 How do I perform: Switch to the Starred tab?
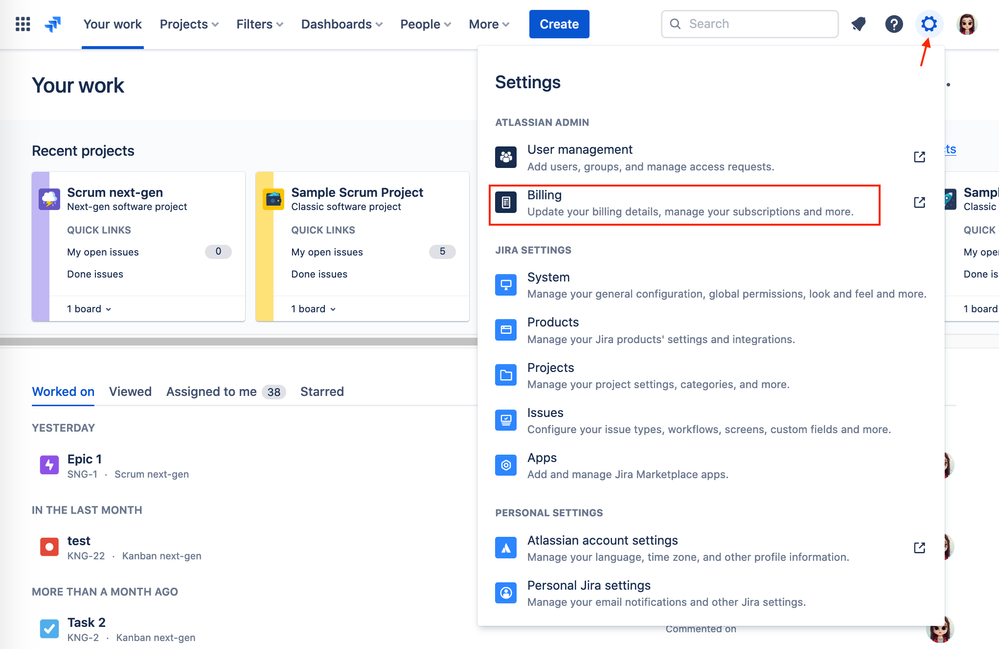click(322, 392)
